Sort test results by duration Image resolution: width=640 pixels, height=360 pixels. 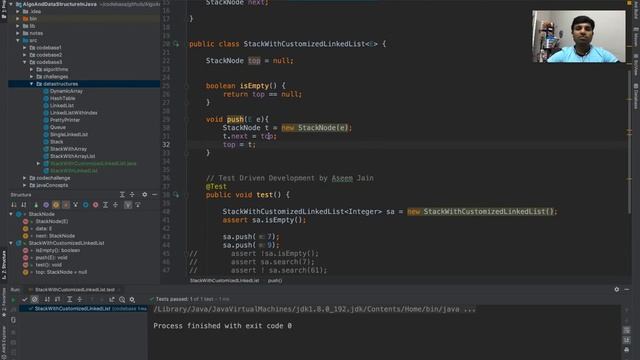pyautogui.click(x=57, y=300)
